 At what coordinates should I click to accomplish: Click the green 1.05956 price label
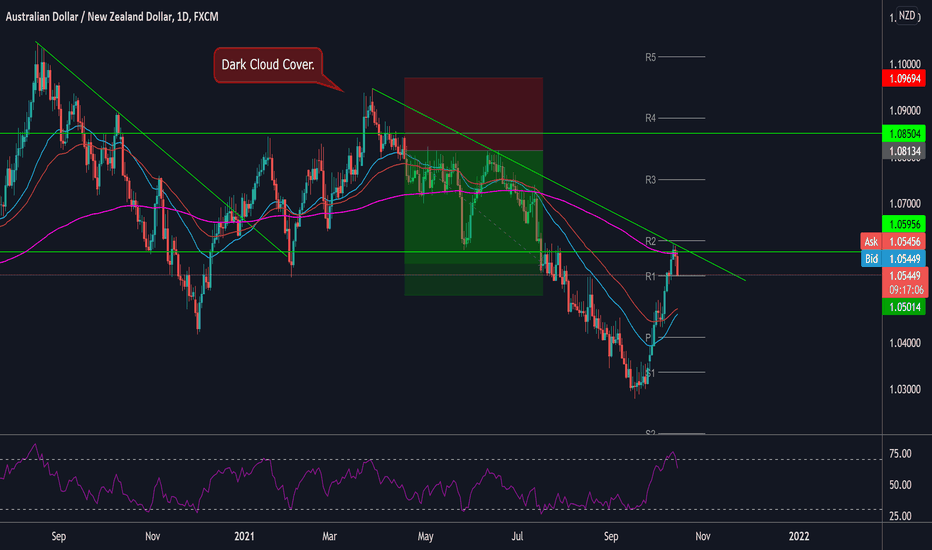pyautogui.click(x=904, y=224)
